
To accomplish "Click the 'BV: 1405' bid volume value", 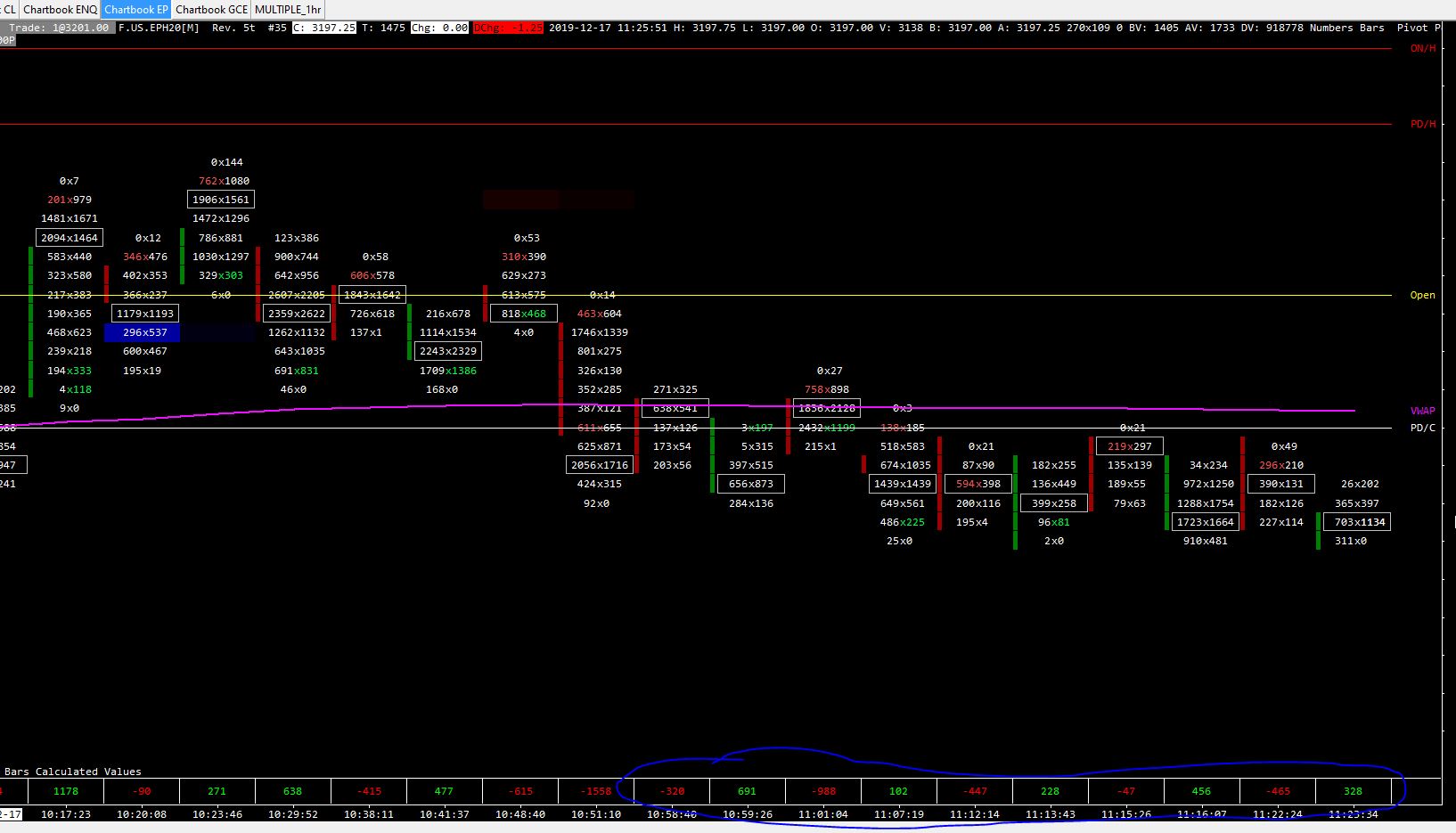I will tap(1153, 28).
